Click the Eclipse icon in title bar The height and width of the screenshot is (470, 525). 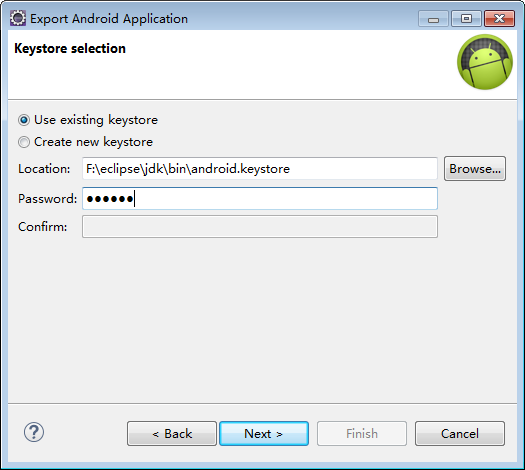[18, 18]
